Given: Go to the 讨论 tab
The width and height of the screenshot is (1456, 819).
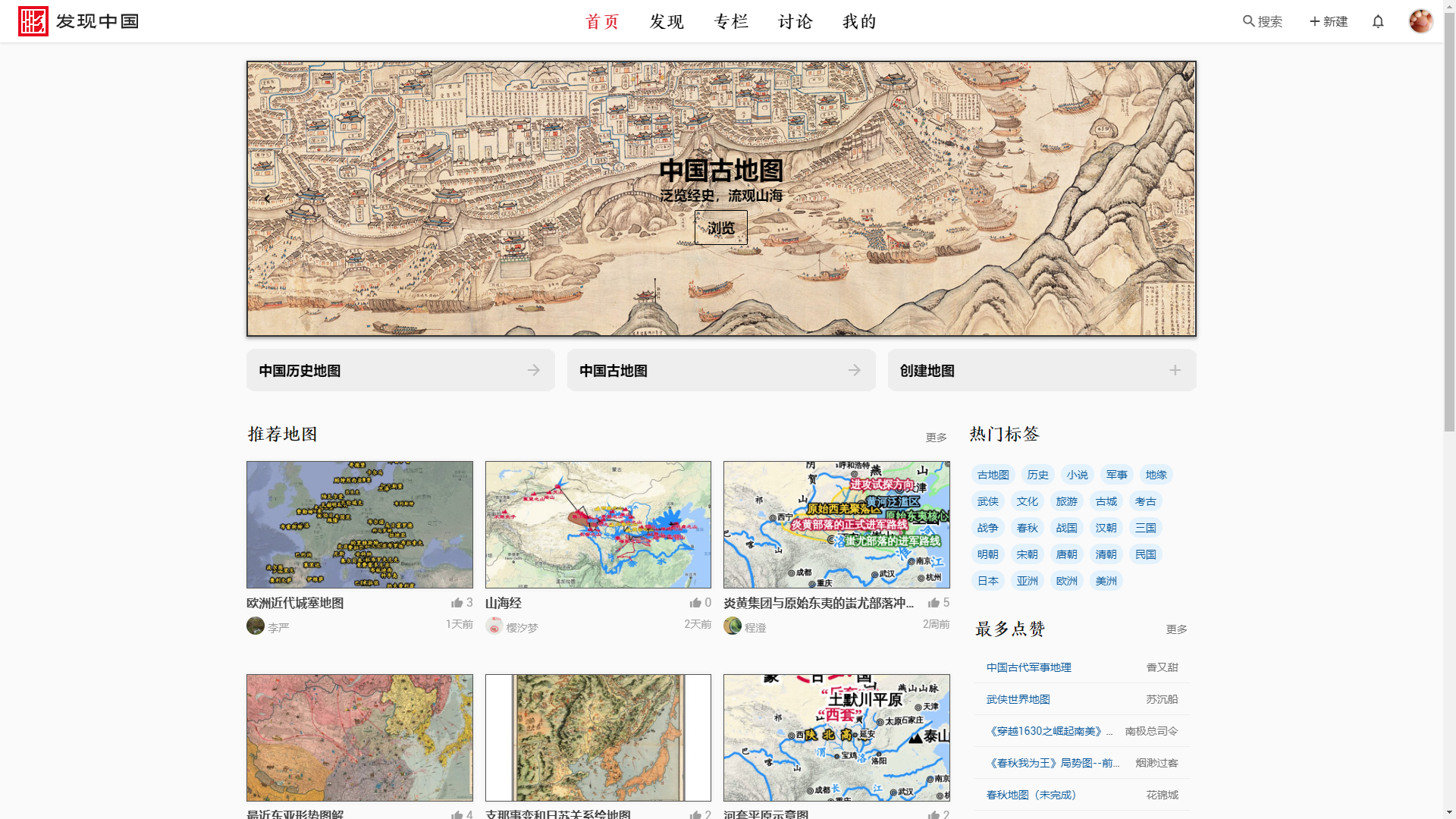Looking at the screenshot, I should point(795,21).
